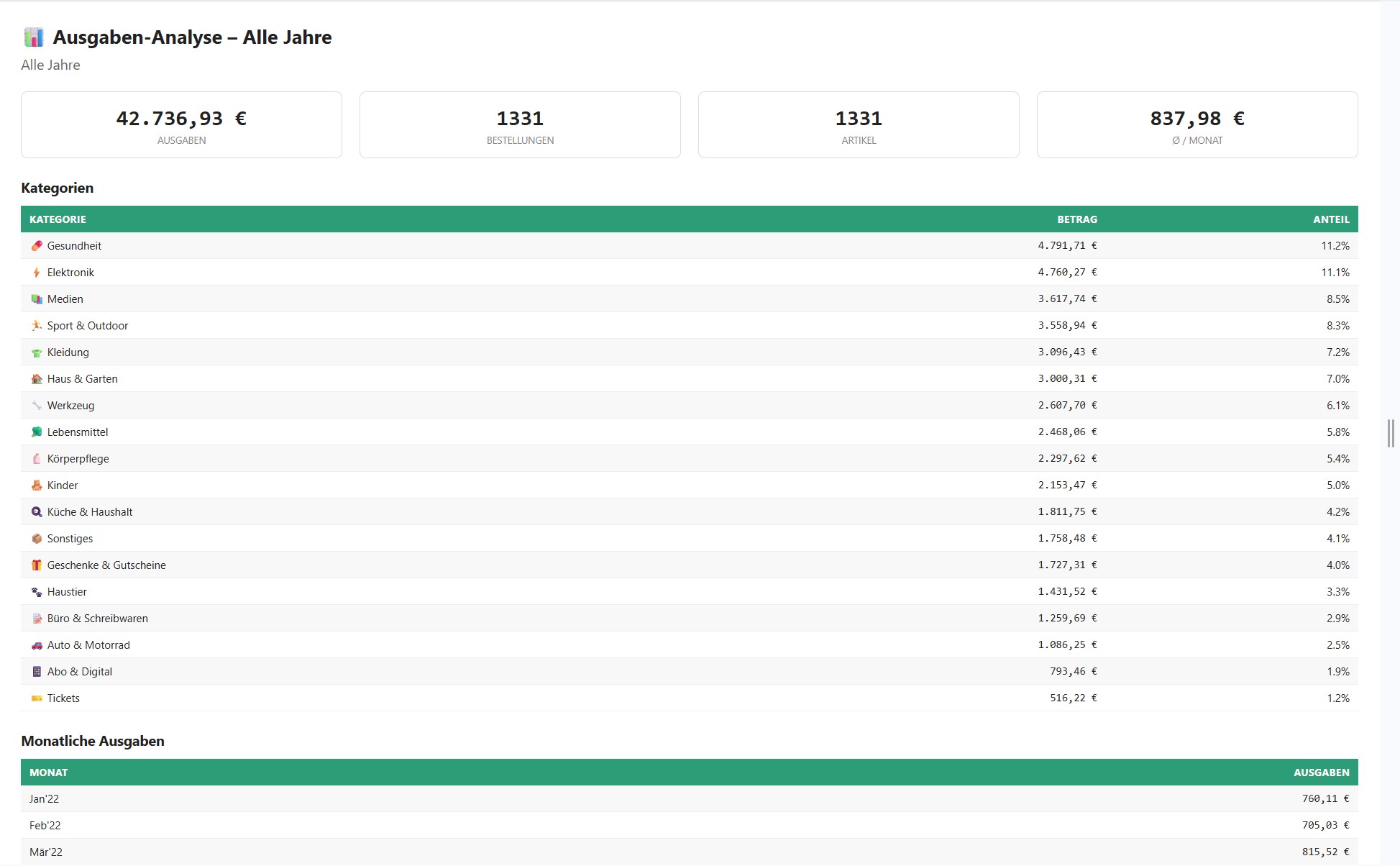The width and height of the screenshot is (1400, 866).
Task: Click the Sport & Outdoor category name
Action: coord(88,326)
